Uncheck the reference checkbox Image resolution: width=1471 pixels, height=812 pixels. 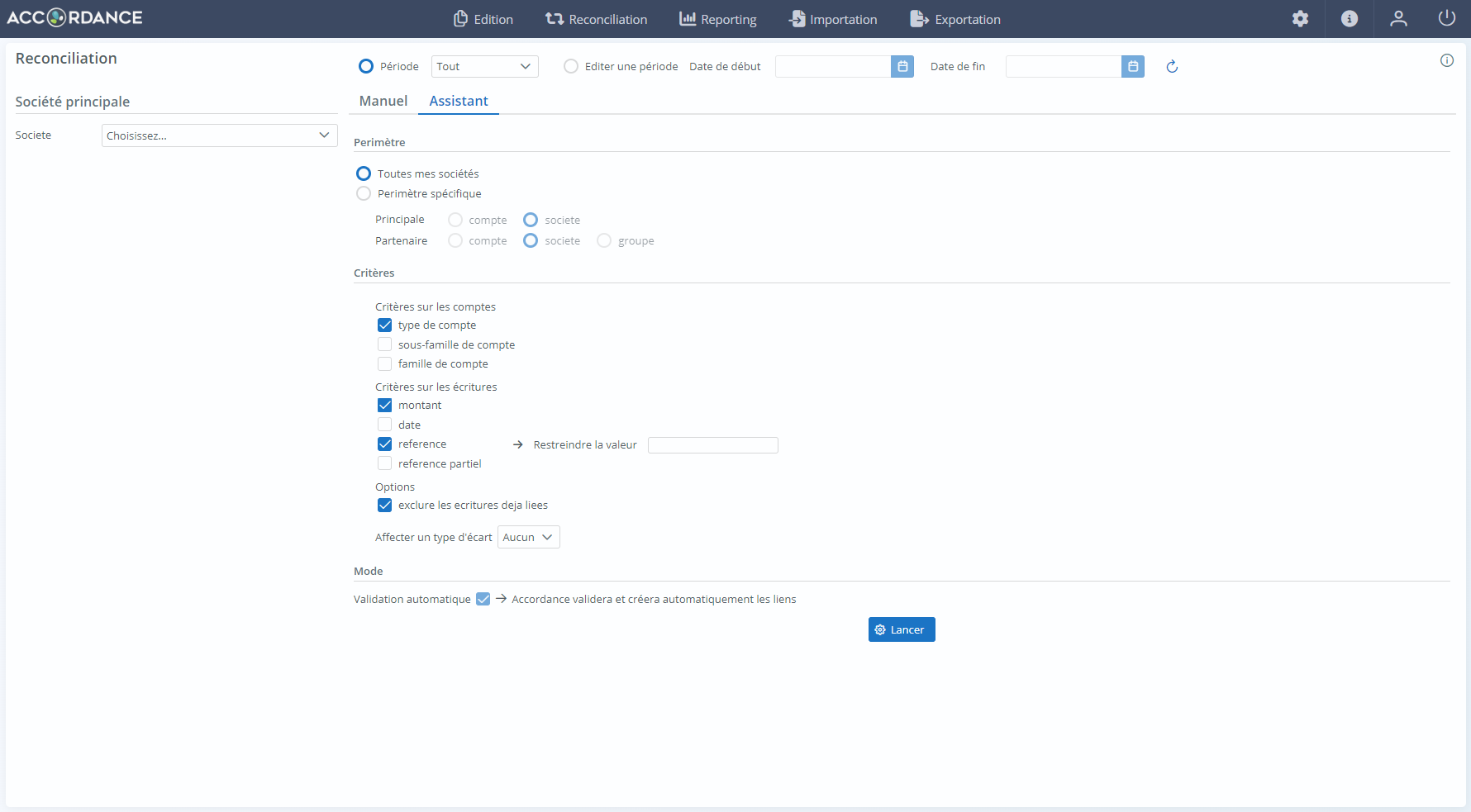tap(385, 444)
